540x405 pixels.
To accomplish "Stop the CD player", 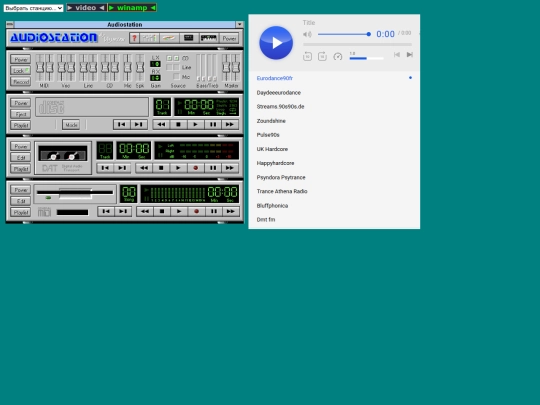I will 178,124.
